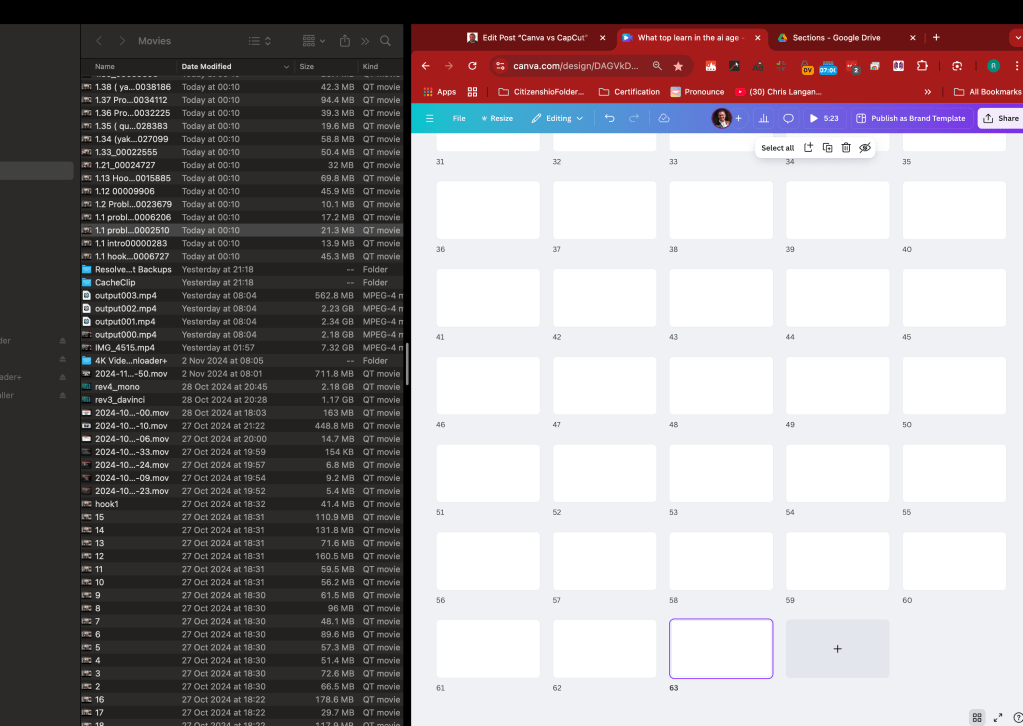Change Finder list view with the view switcher

point(260,40)
